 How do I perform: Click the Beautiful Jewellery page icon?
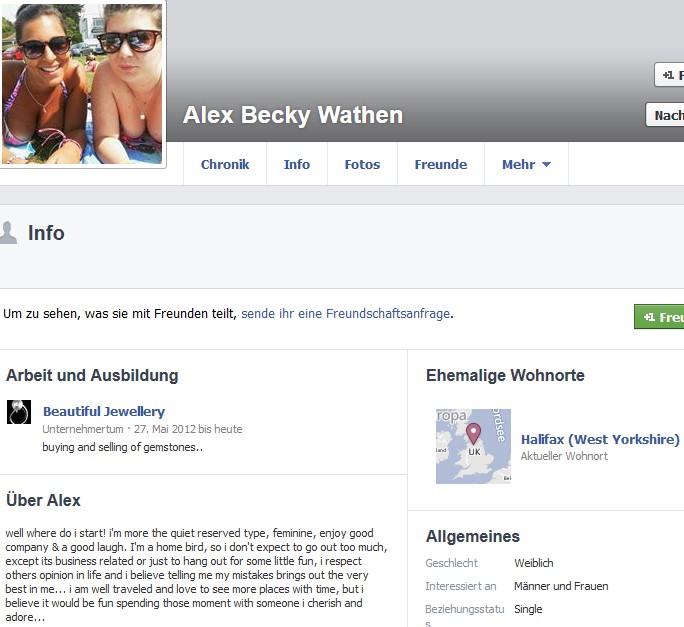[x=19, y=412]
